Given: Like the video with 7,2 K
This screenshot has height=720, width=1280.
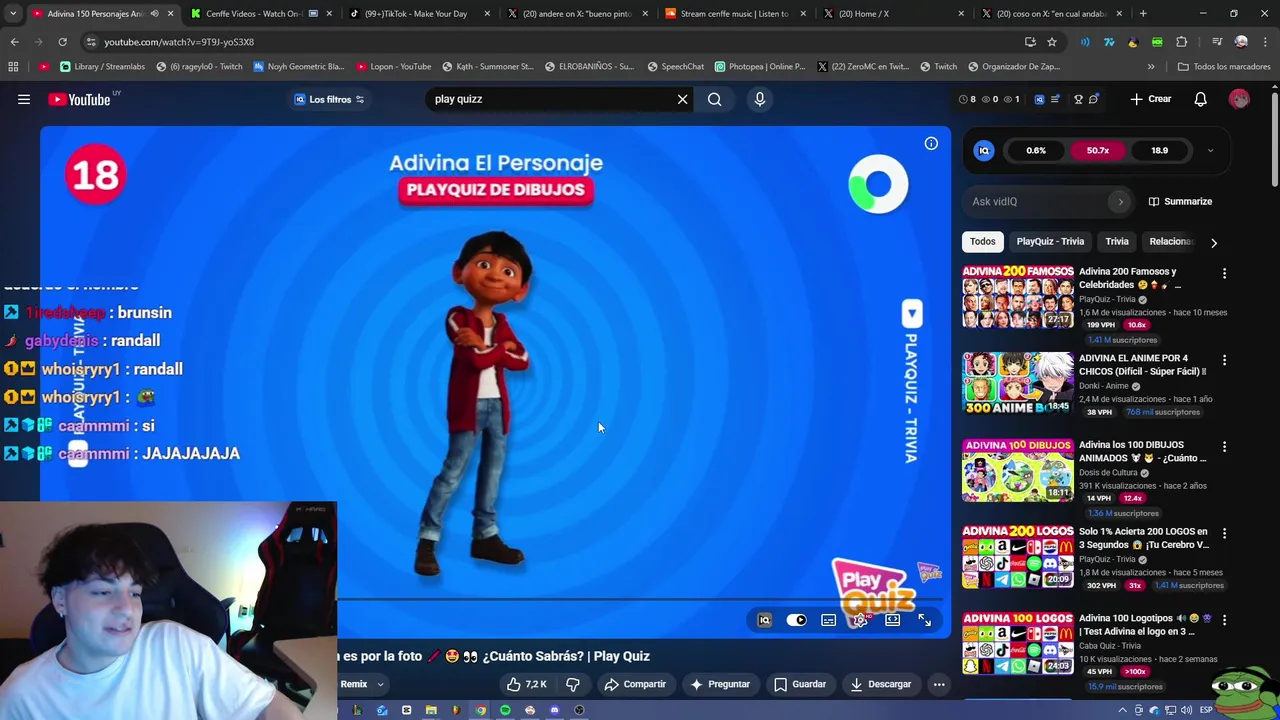Looking at the screenshot, I should 525,684.
